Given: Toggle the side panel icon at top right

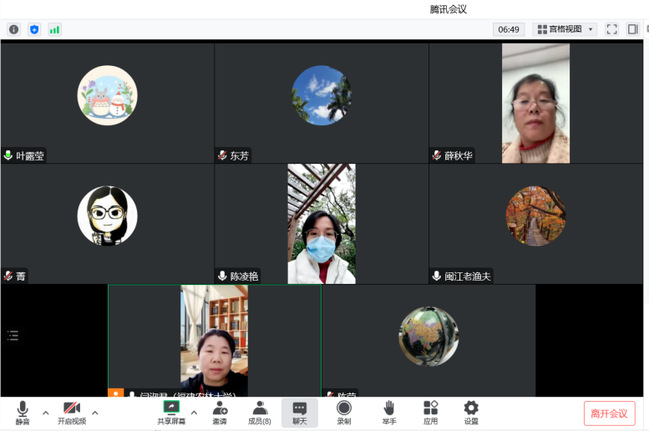Looking at the screenshot, I should [633, 30].
